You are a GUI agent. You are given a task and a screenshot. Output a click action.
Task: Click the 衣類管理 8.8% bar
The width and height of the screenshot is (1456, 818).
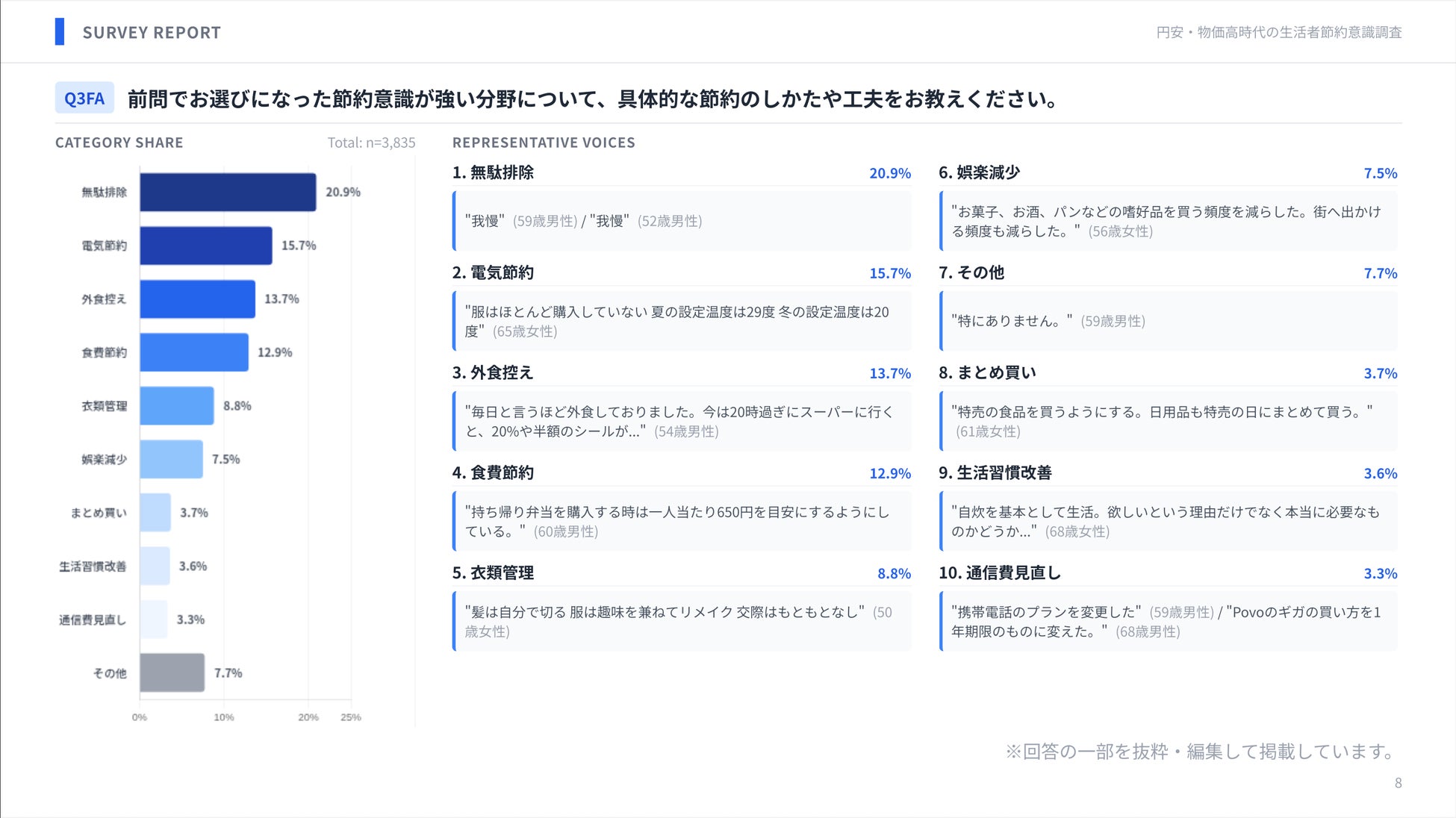pos(176,405)
